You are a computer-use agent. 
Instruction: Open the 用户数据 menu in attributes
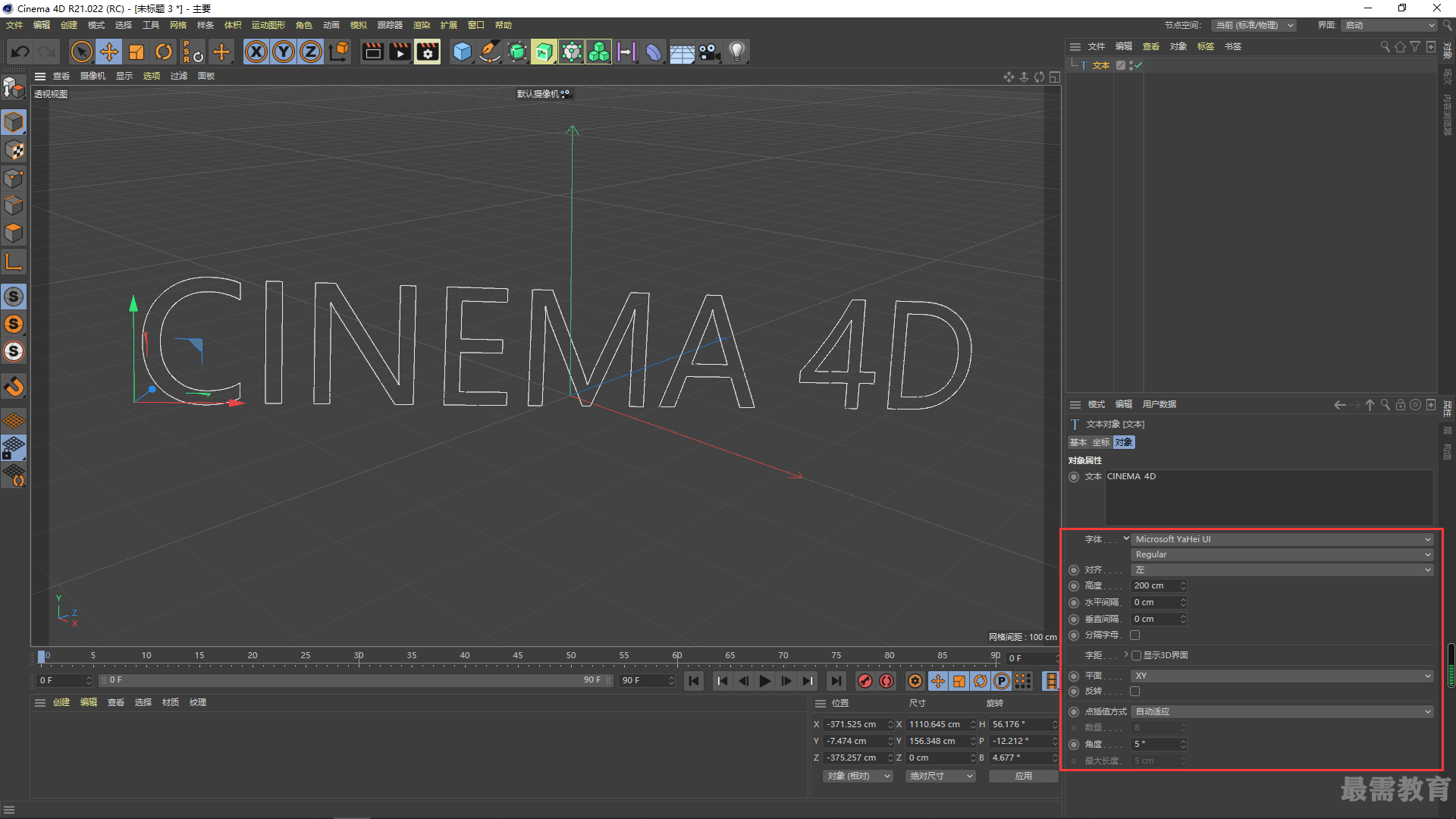click(1159, 405)
